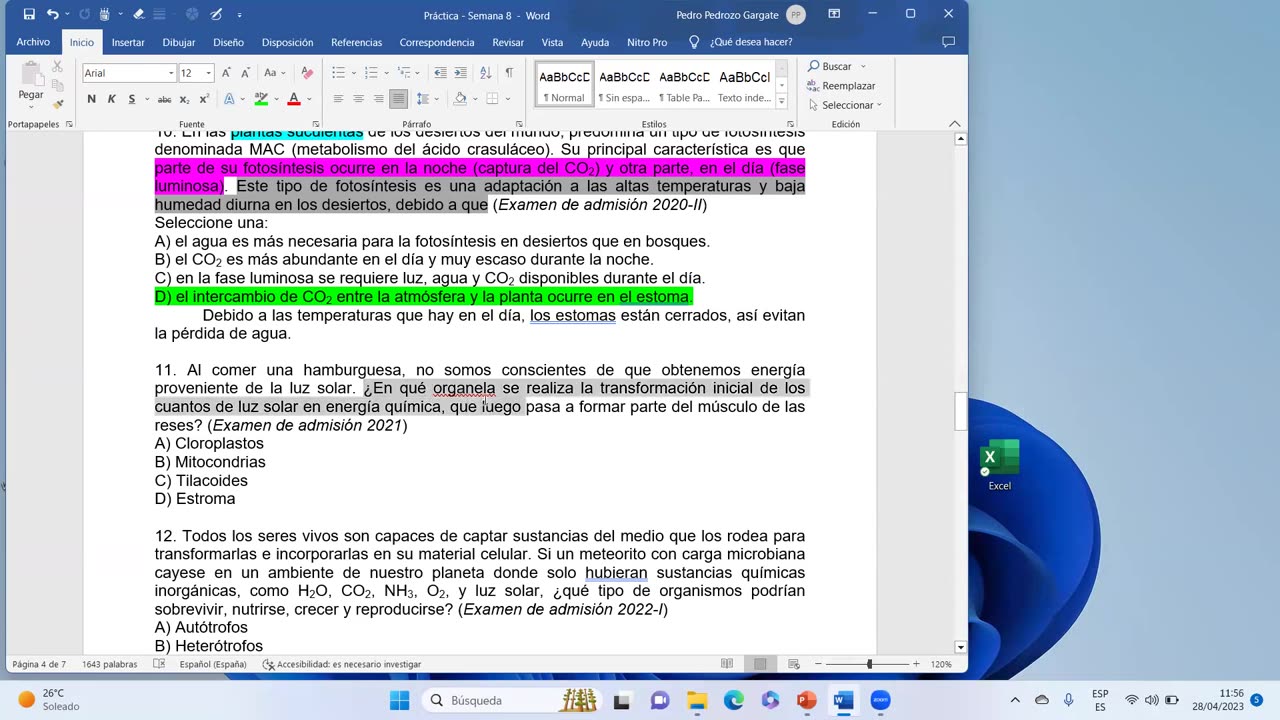Open the Seleccionar dropdown
The width and height of the screenshot is (1280, 720).
845,105
